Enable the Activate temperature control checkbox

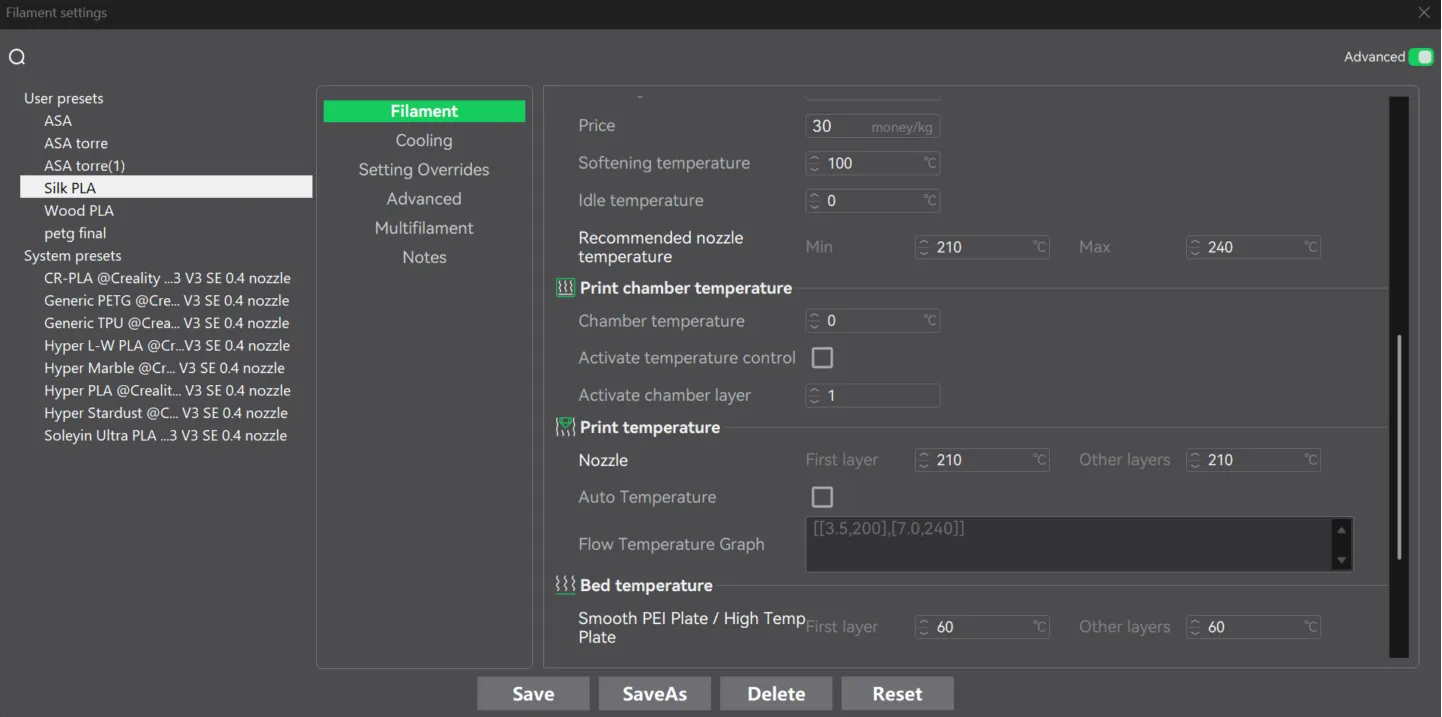point(822,358)
